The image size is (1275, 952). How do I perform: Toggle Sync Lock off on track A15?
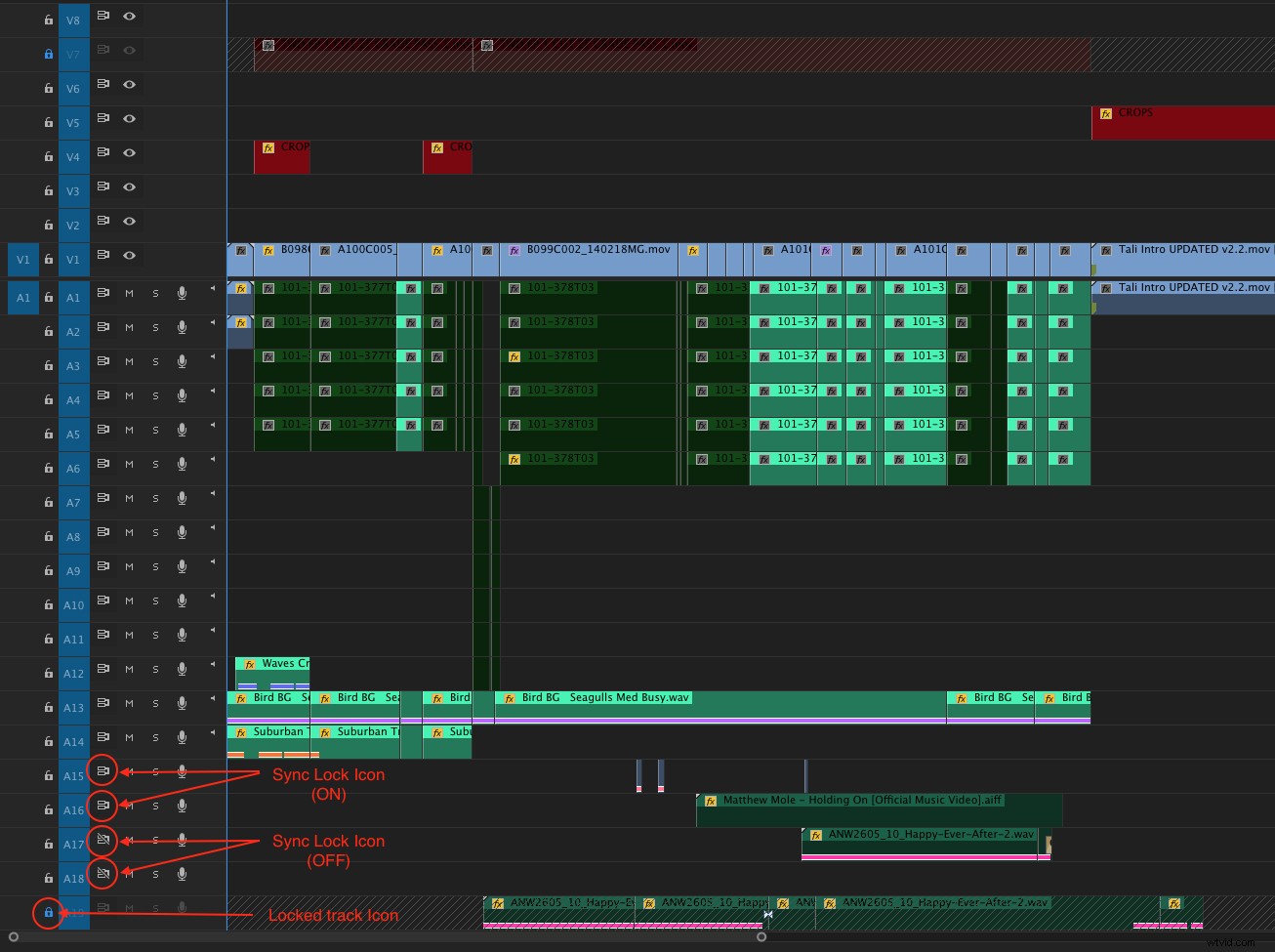point(103,770)
